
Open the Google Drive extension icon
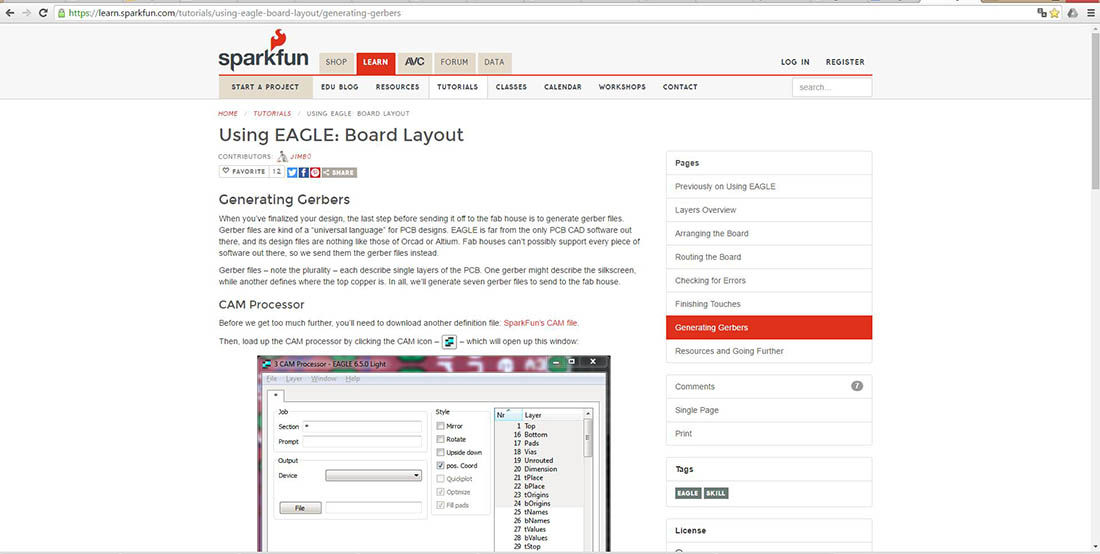click(1073, 13)
